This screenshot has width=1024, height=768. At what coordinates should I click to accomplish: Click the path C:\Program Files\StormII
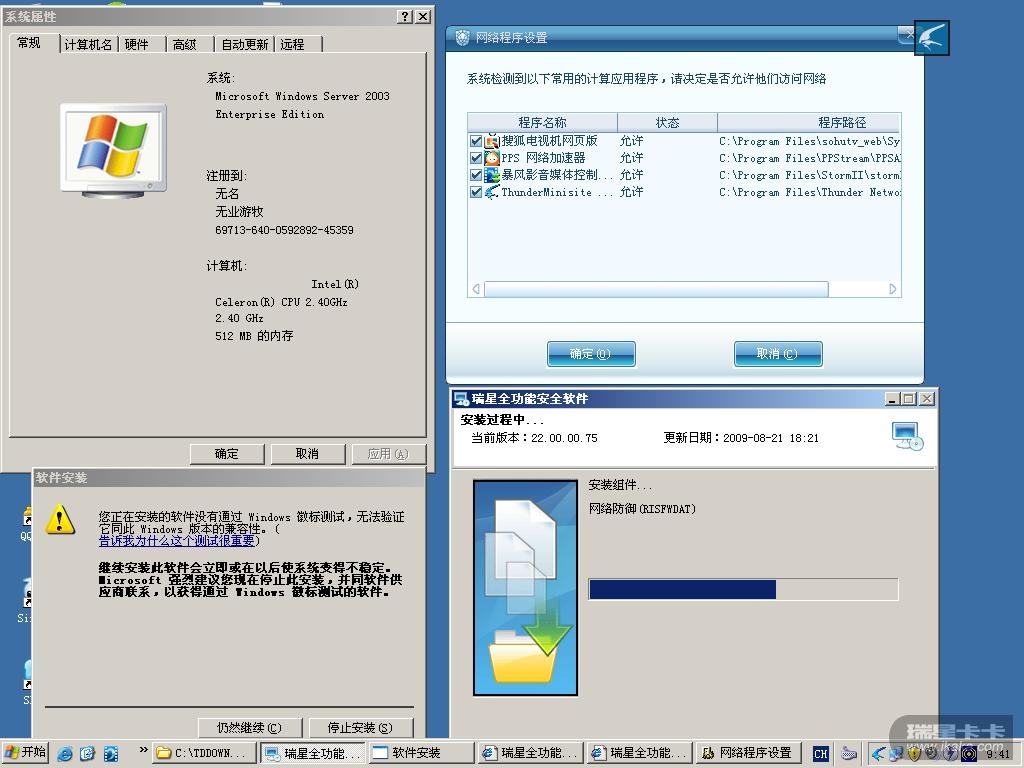coord(810,175)
